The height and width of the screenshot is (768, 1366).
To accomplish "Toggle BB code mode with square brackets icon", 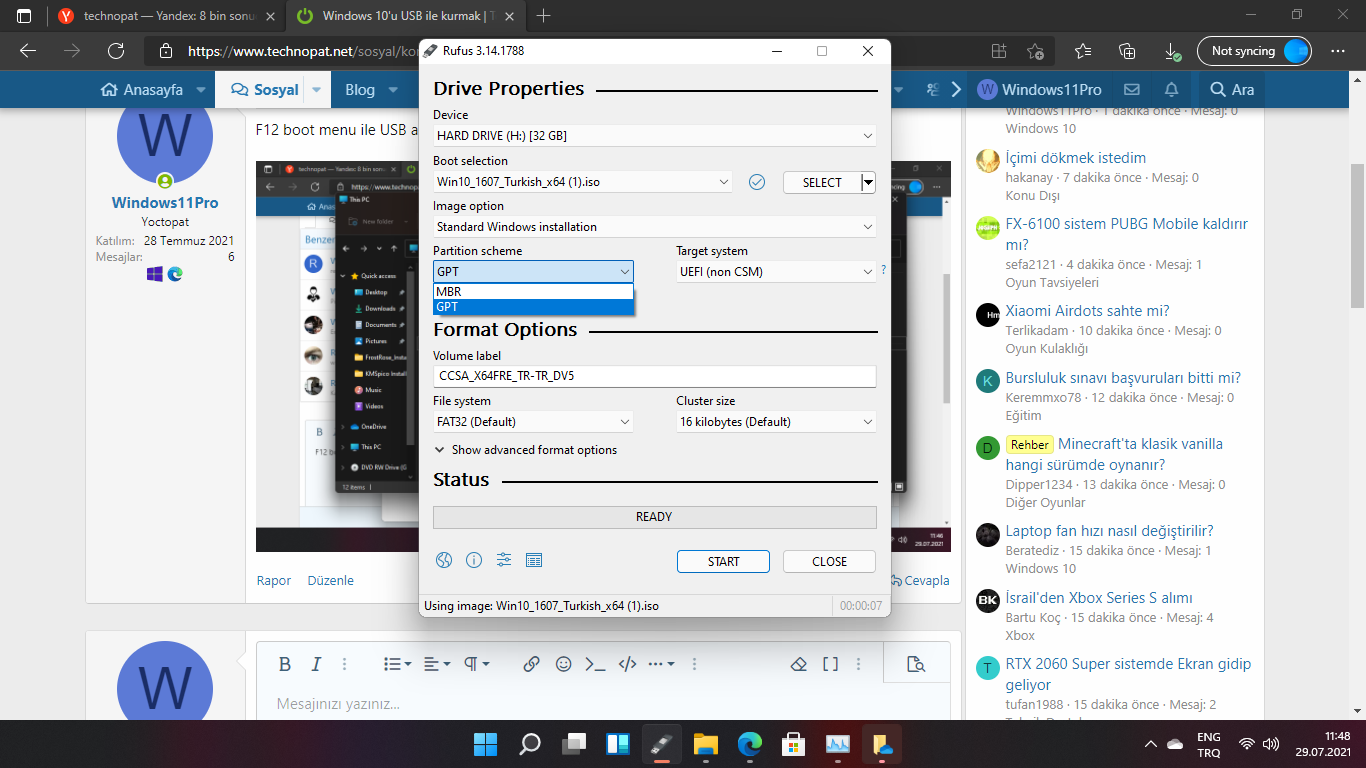I will 830,664.
